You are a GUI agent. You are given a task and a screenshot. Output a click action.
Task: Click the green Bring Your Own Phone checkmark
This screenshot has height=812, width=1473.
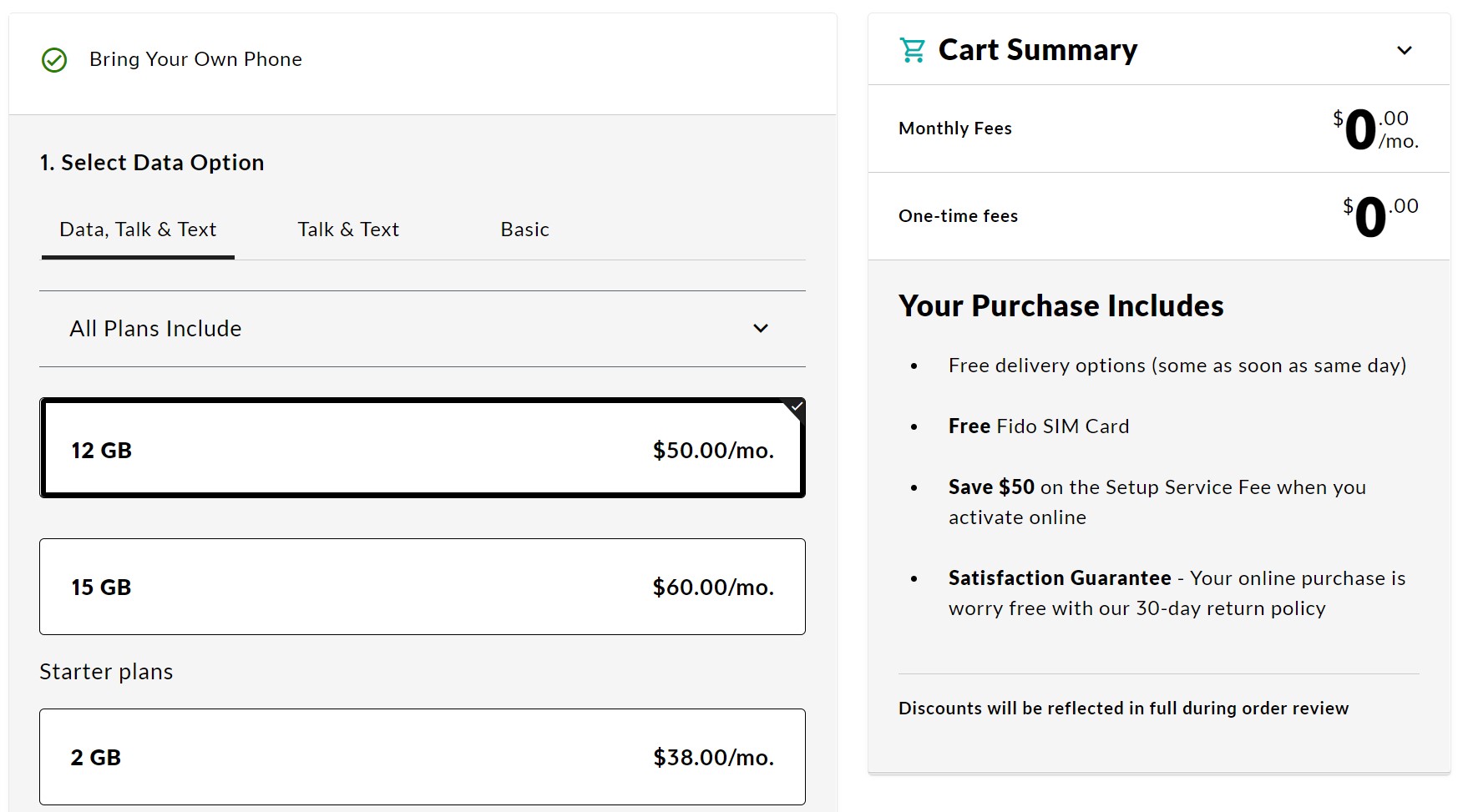point(54,60)
